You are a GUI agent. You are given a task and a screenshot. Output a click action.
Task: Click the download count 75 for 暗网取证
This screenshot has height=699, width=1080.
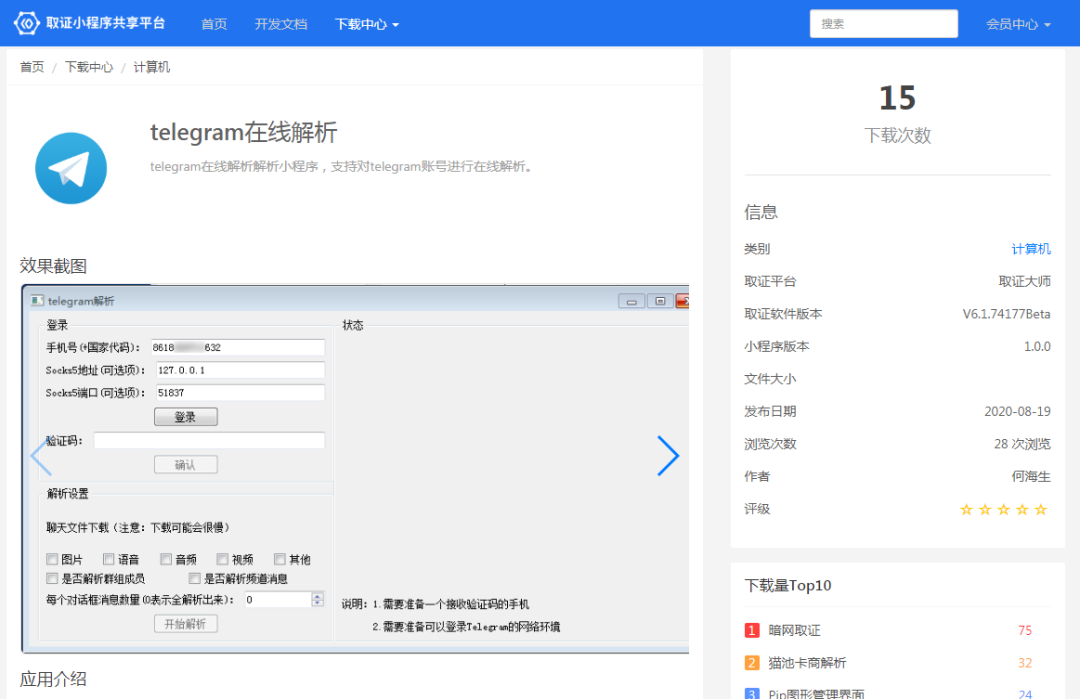pyautogui.click(x=1025, y=630)
